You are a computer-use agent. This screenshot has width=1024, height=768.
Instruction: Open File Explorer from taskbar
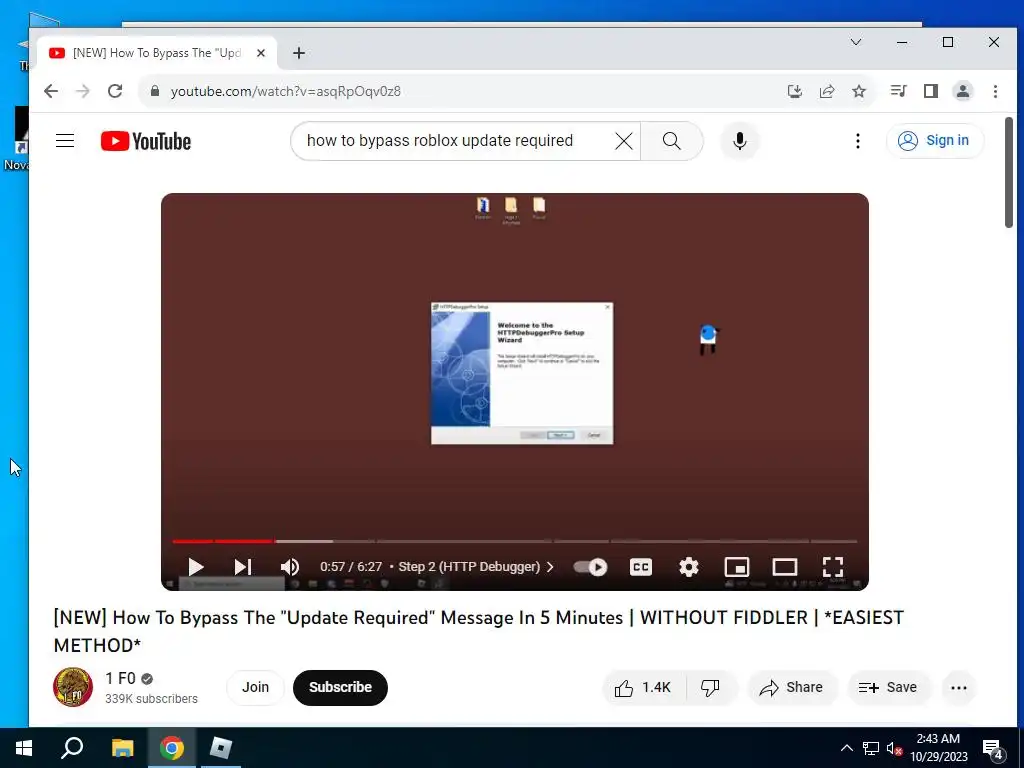click(x=122, y=747)
